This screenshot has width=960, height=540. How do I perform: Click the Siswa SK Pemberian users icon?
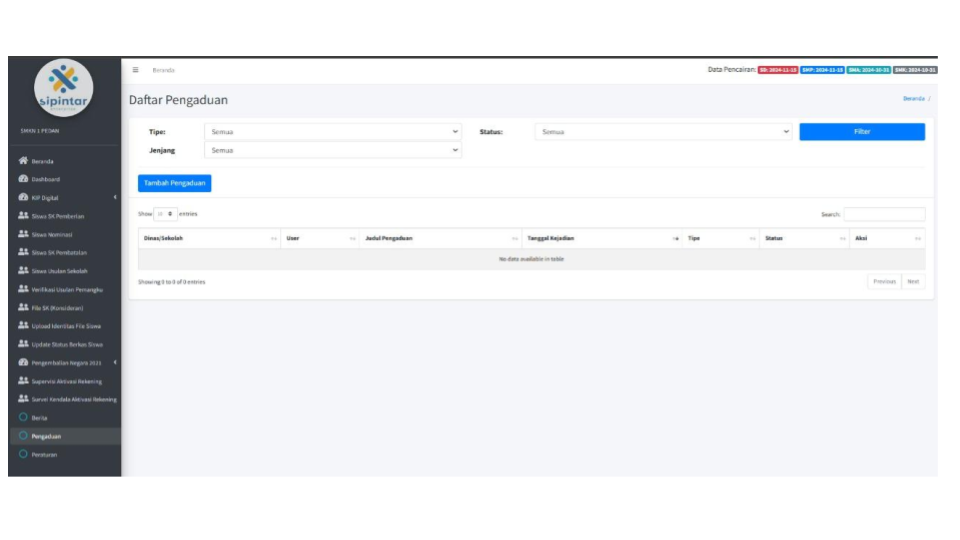[23, 216]
